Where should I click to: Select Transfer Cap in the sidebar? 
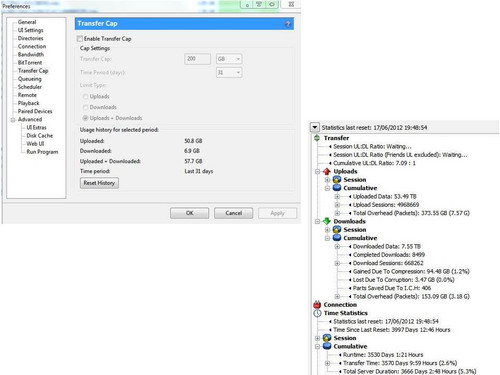tap(33, 71)
